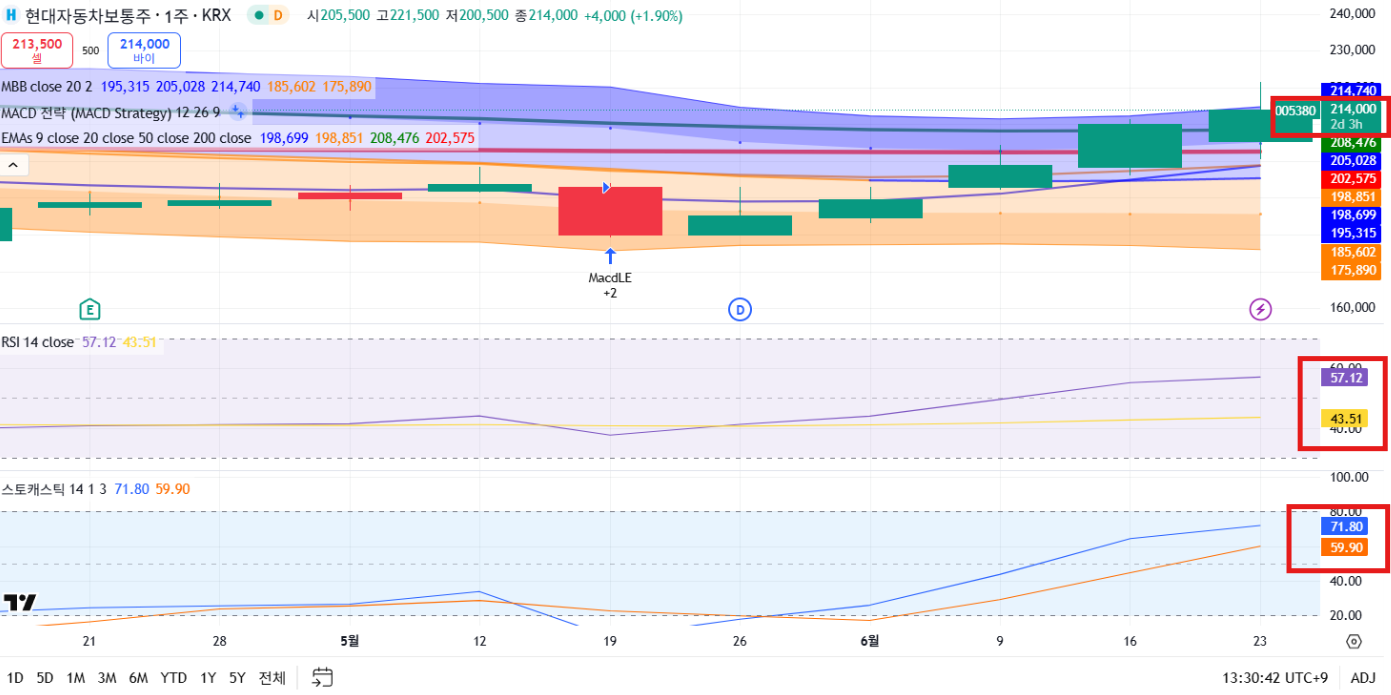
Task: Open the blue D dividend marker
Action: coord(740,309)
